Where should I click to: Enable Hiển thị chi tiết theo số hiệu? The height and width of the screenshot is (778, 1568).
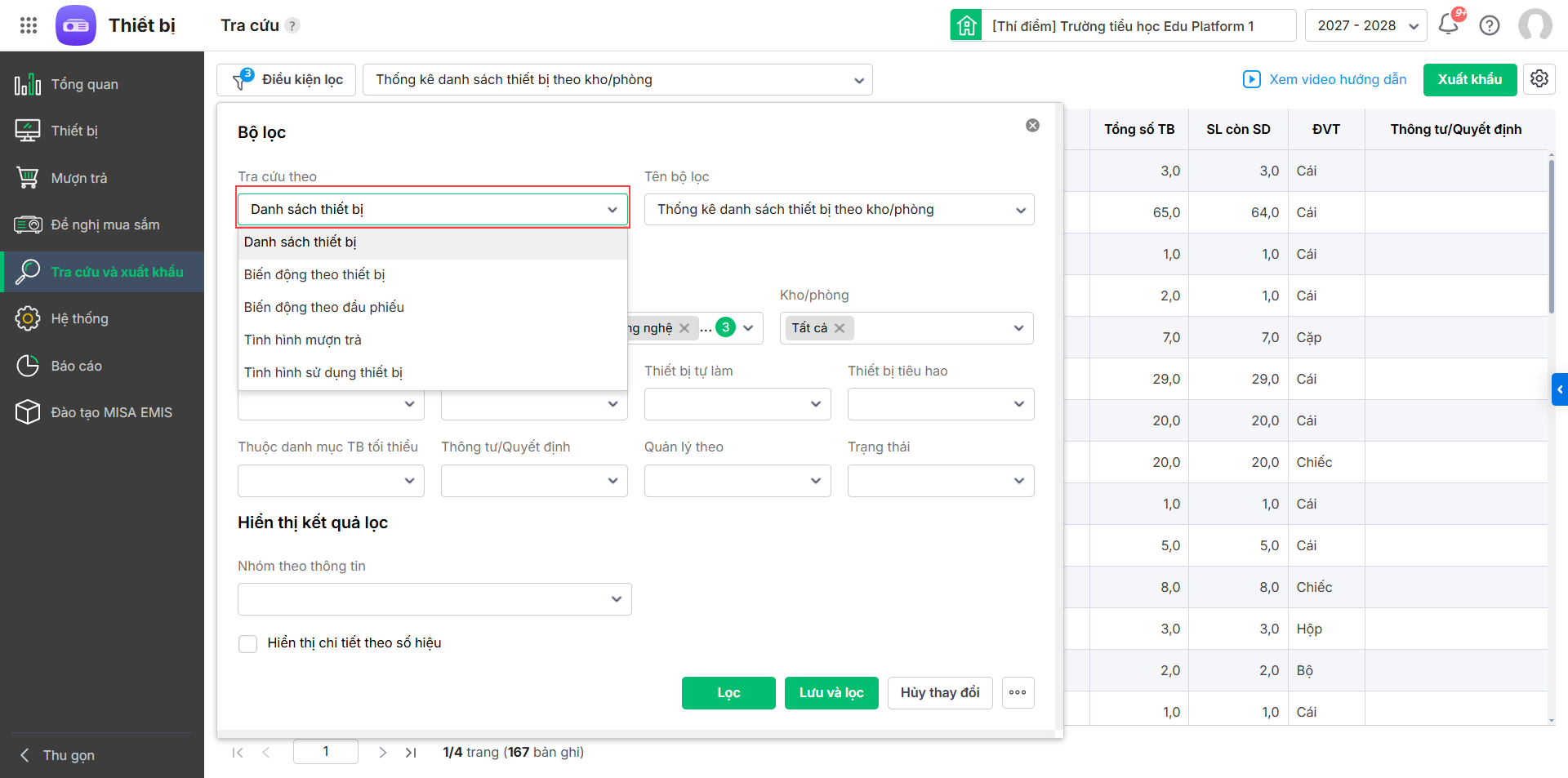[247, 643]
